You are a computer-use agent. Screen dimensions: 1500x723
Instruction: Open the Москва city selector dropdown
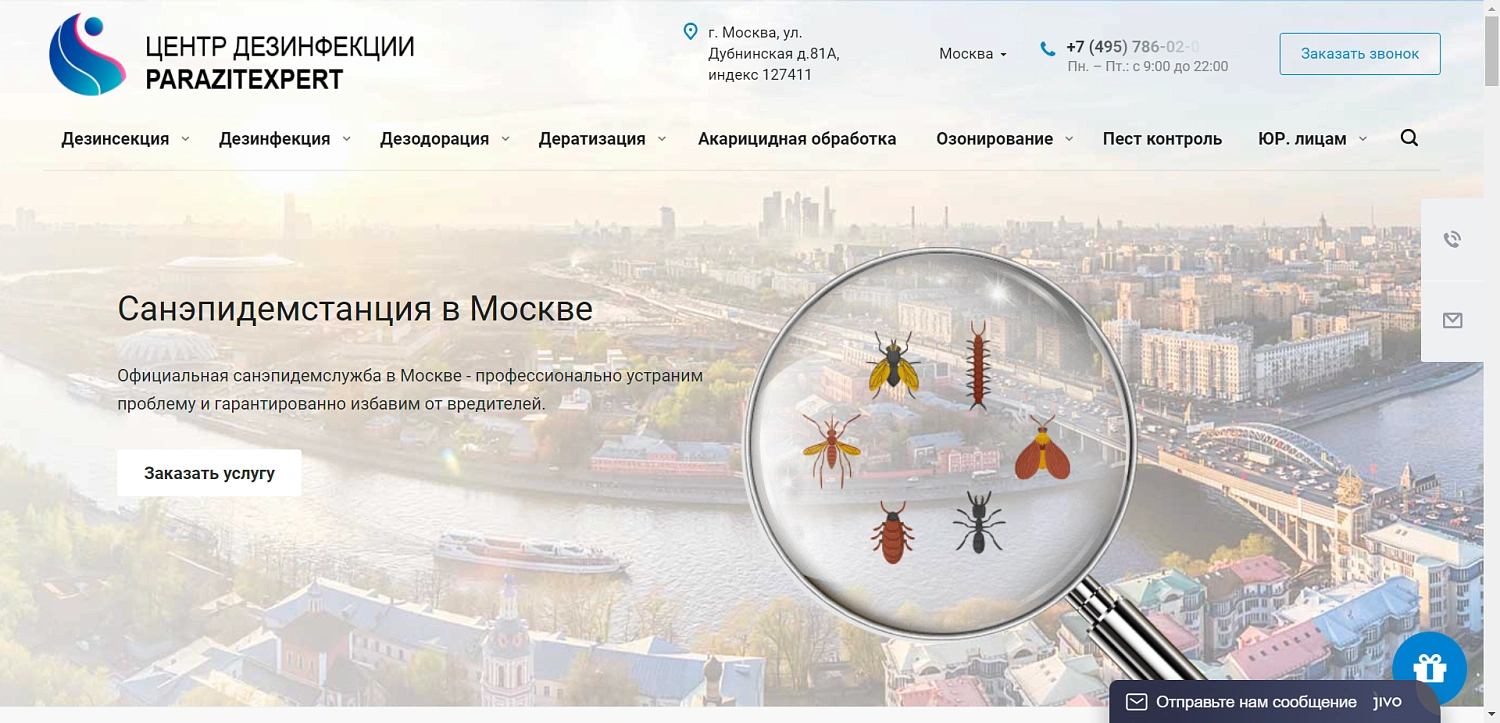coord(971,53)
